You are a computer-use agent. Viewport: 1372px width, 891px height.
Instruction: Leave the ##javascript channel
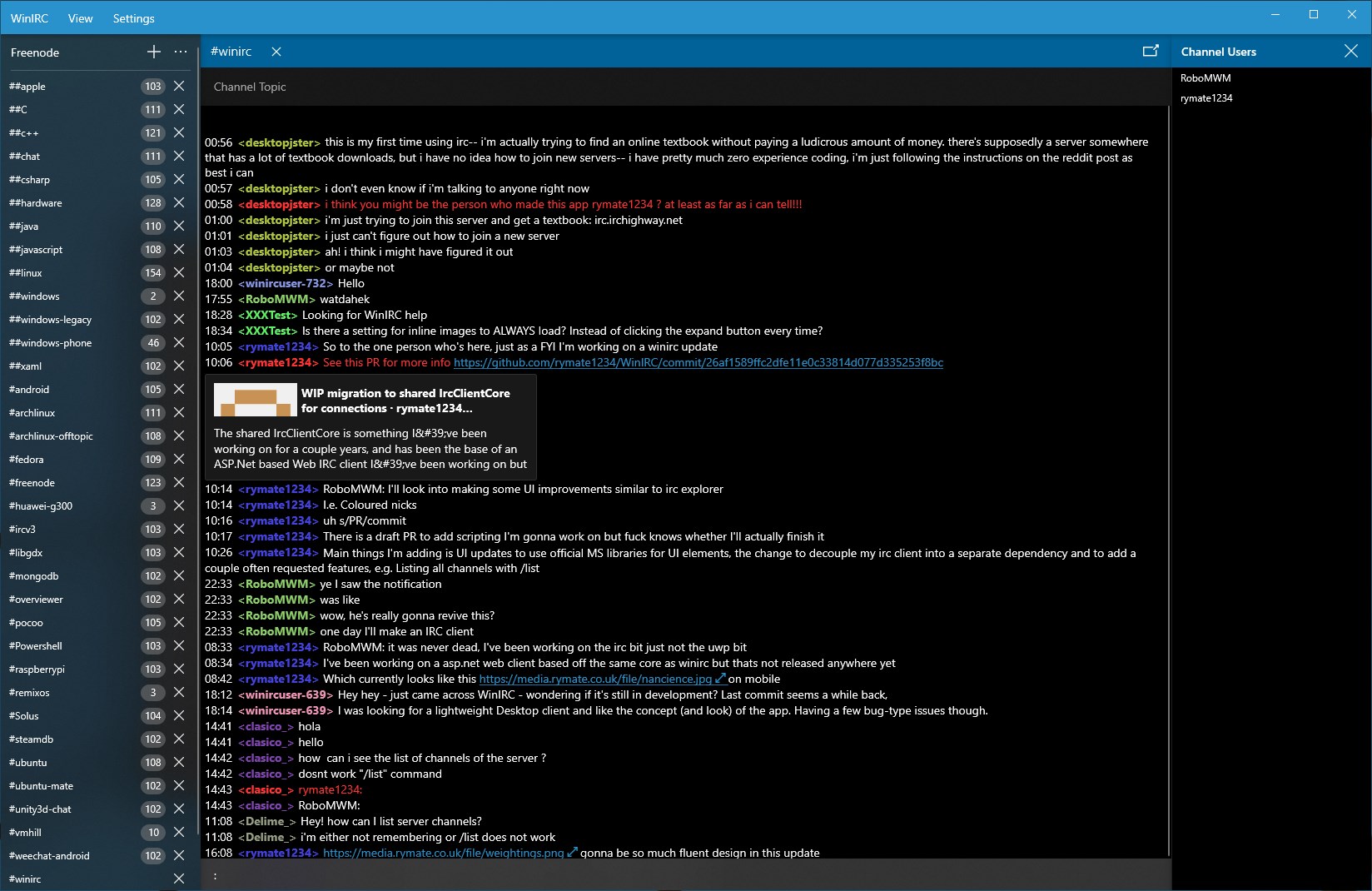tap(179, 249)
